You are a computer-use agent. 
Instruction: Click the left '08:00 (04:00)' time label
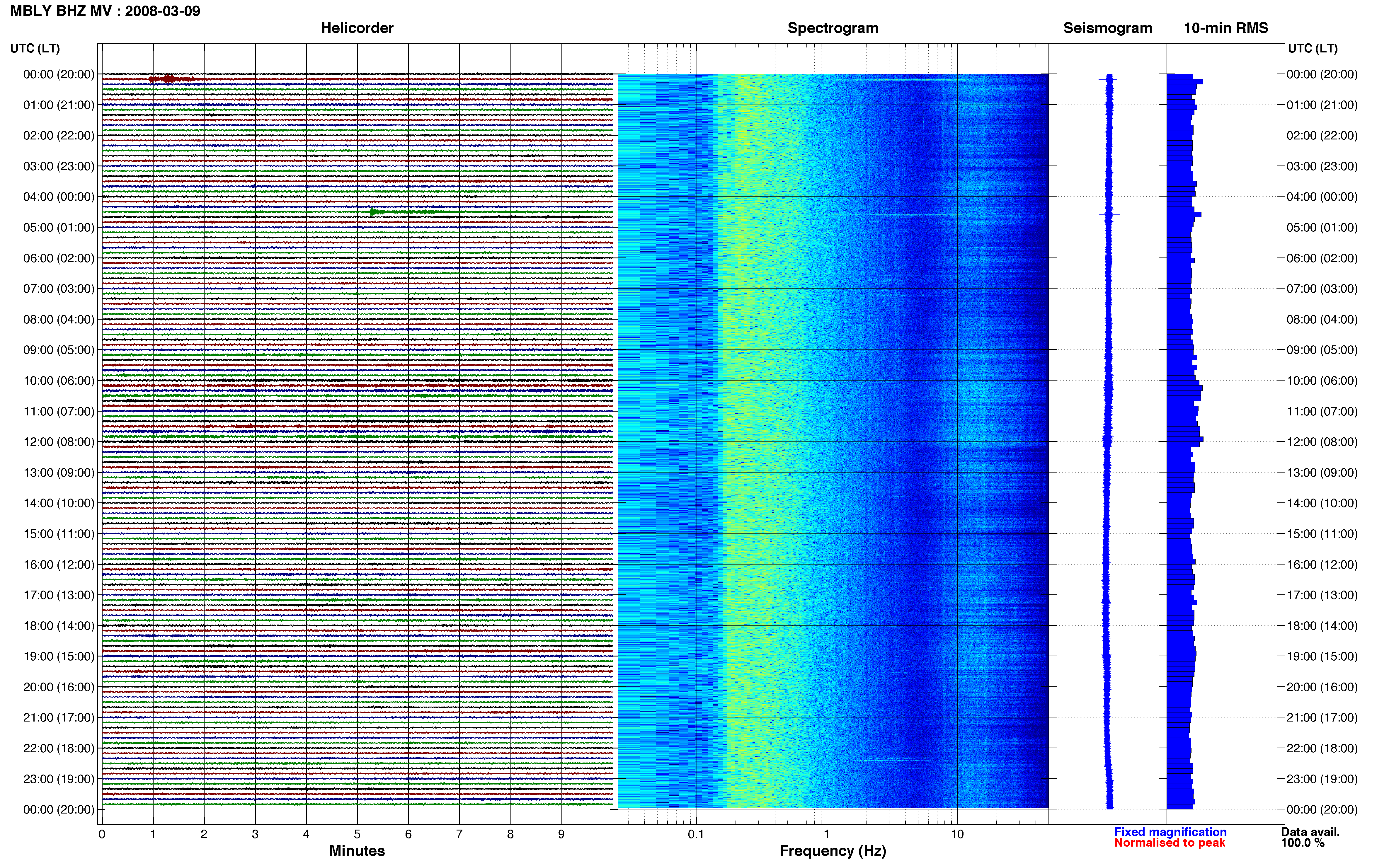click(59, 319)
